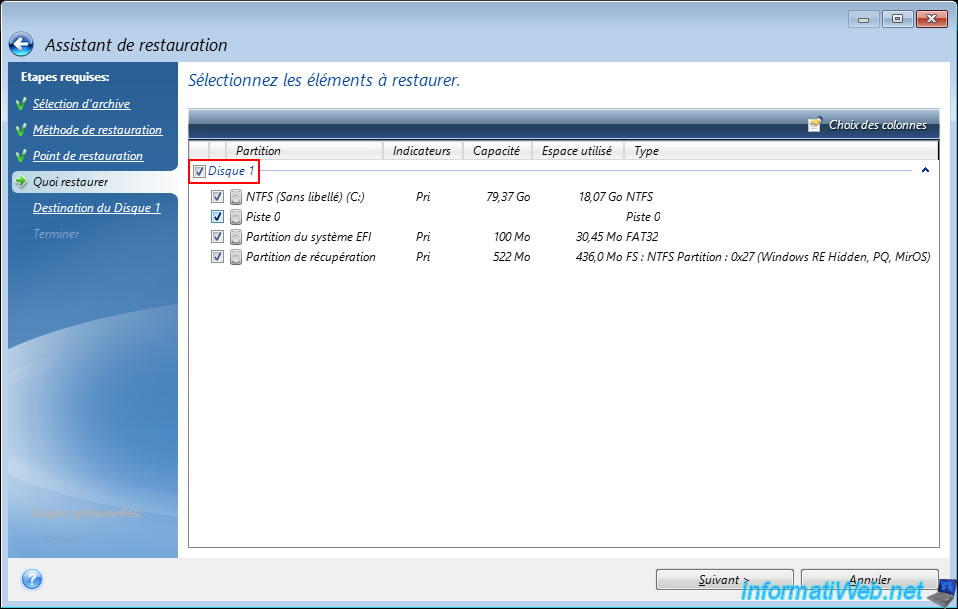Toggle the Disque 1 checkbox

[199, 171]
